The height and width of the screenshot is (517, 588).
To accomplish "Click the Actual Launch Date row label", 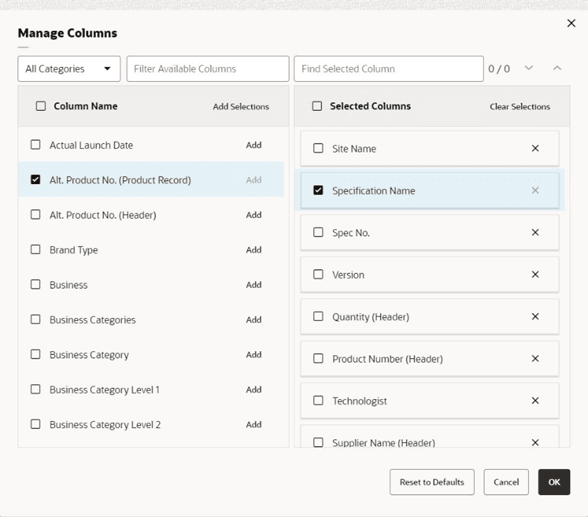I will click(x=91, y=145).
